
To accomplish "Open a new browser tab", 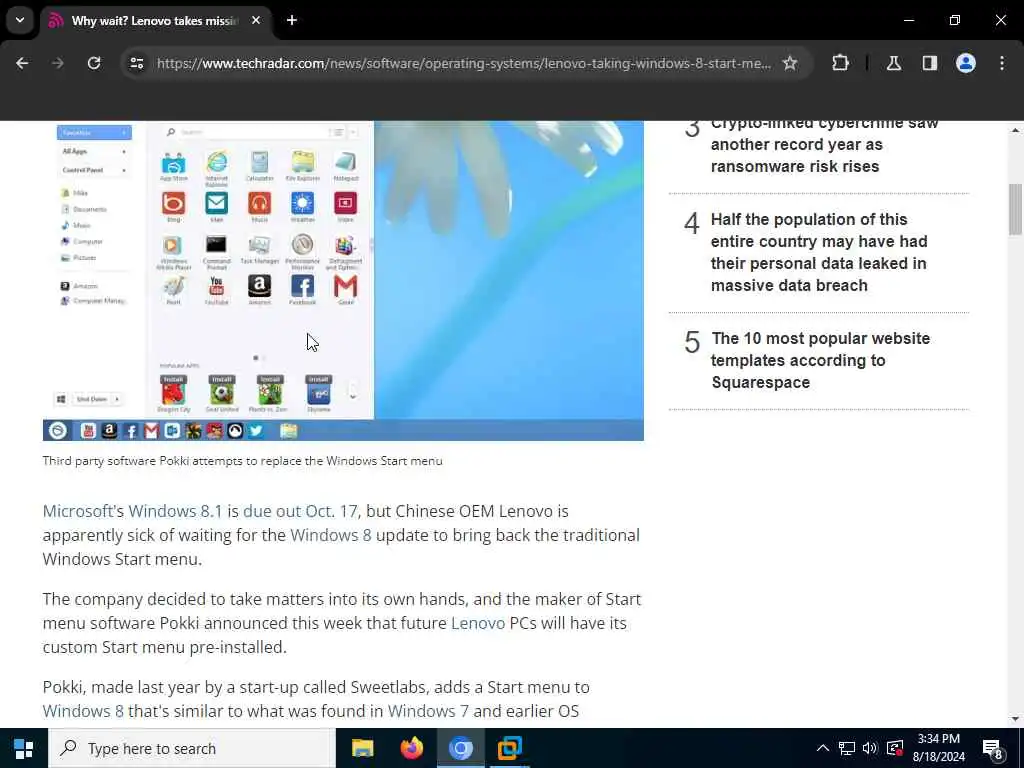I will [x=292, y=20].
